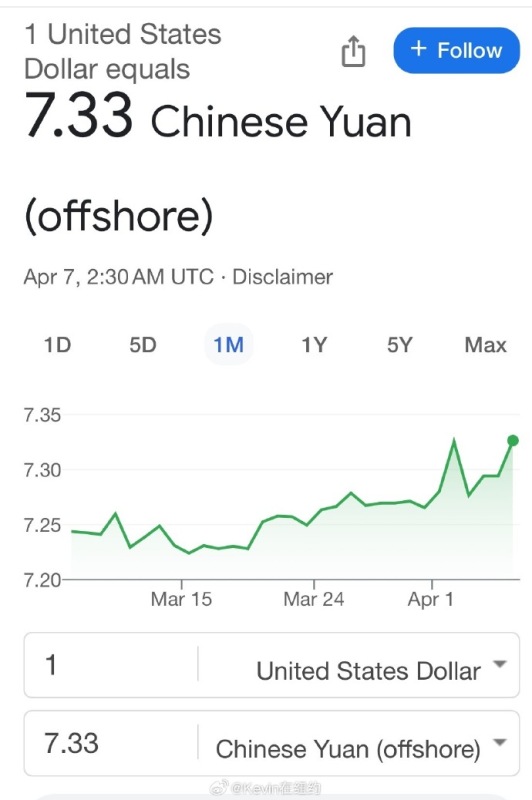
Task: Show the Max chart range
Action: pyautogui.click(x=485, y=345)
